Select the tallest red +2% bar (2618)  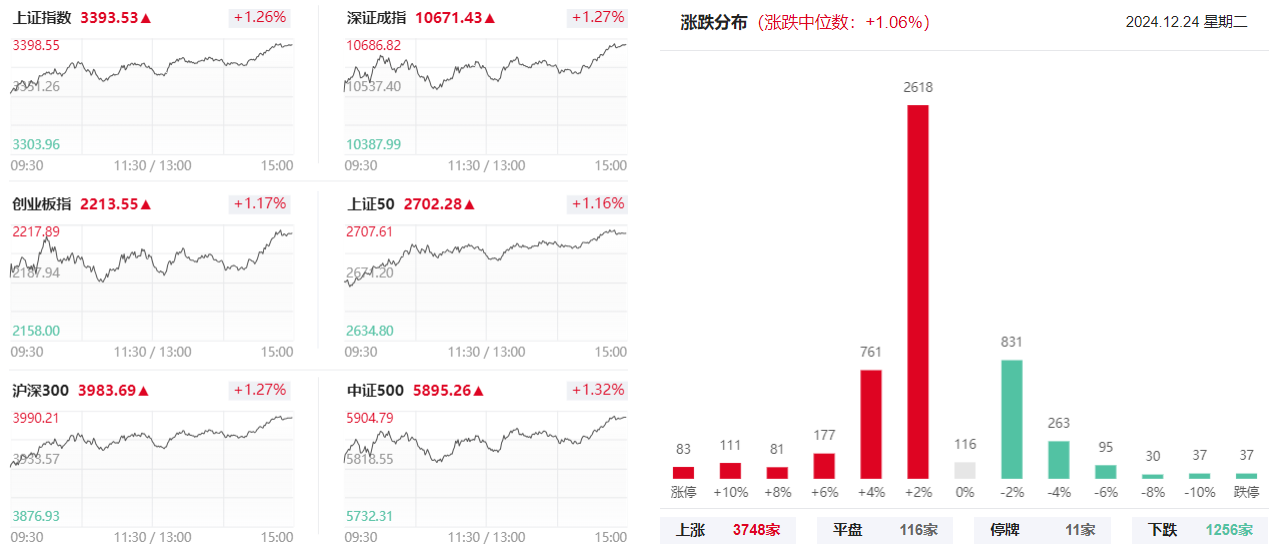918,292
